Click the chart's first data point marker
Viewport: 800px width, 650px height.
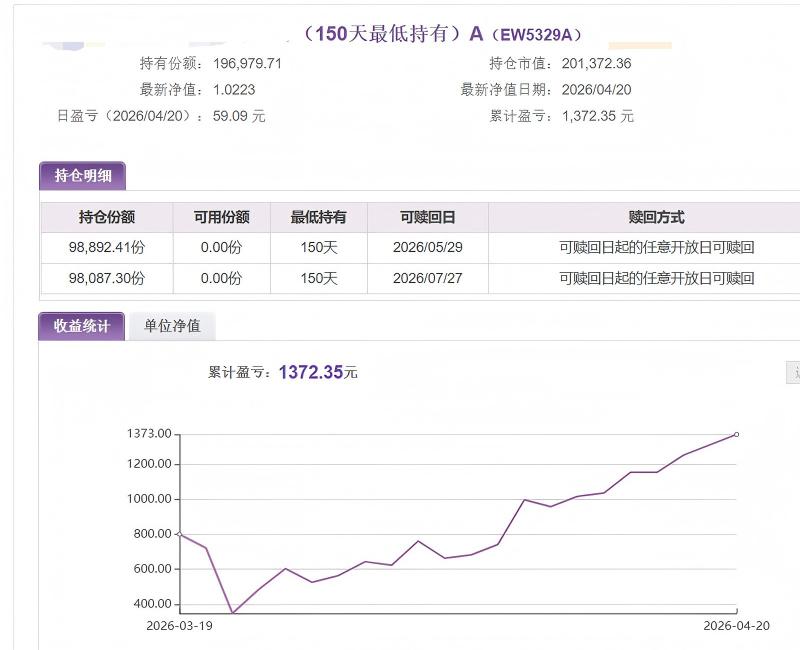click(179, 534)
